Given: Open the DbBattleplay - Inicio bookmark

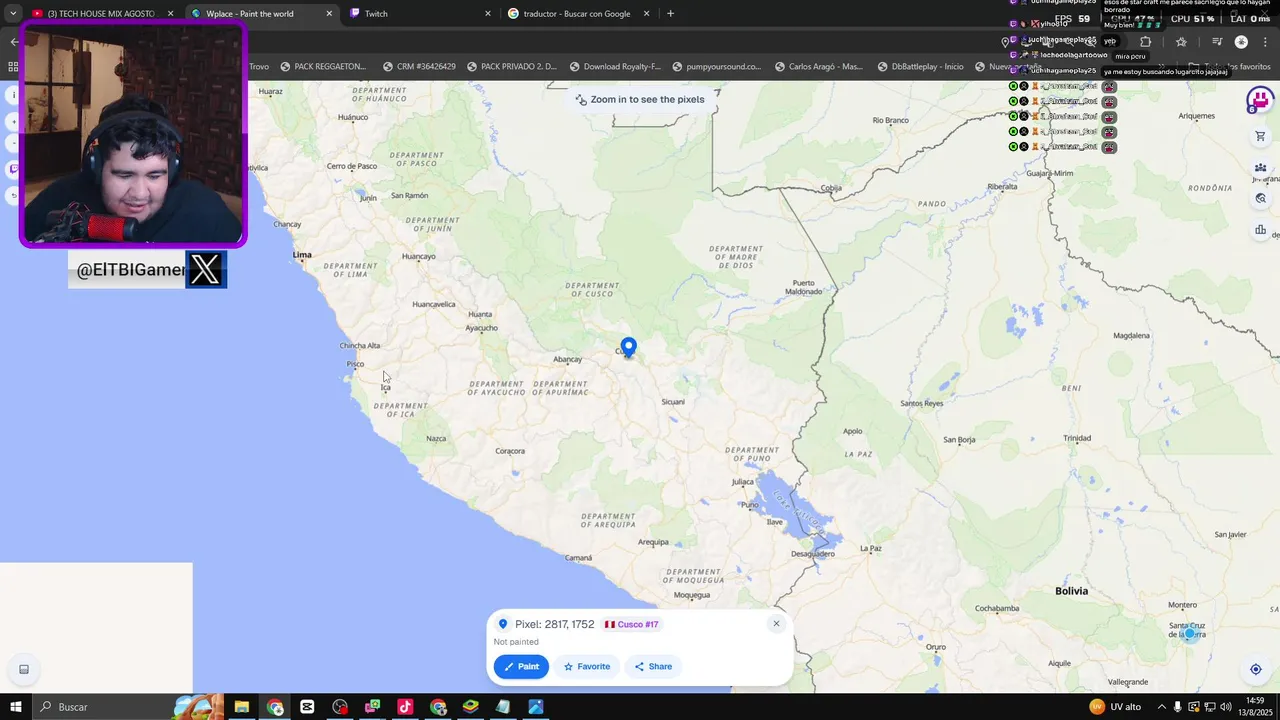Looking at the screenshot, I should 921,67.
